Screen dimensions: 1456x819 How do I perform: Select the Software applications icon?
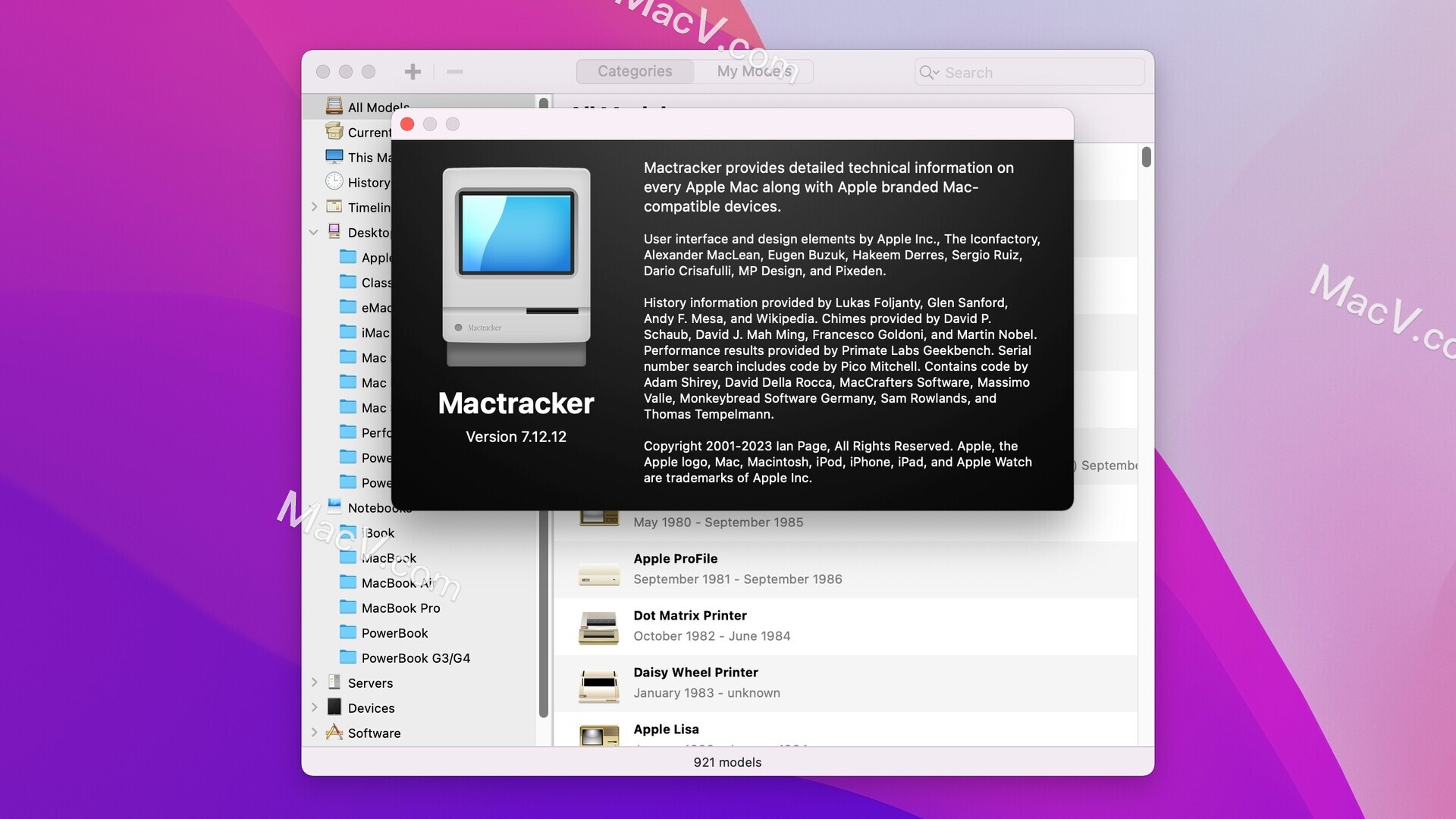[x=334, y=732]
